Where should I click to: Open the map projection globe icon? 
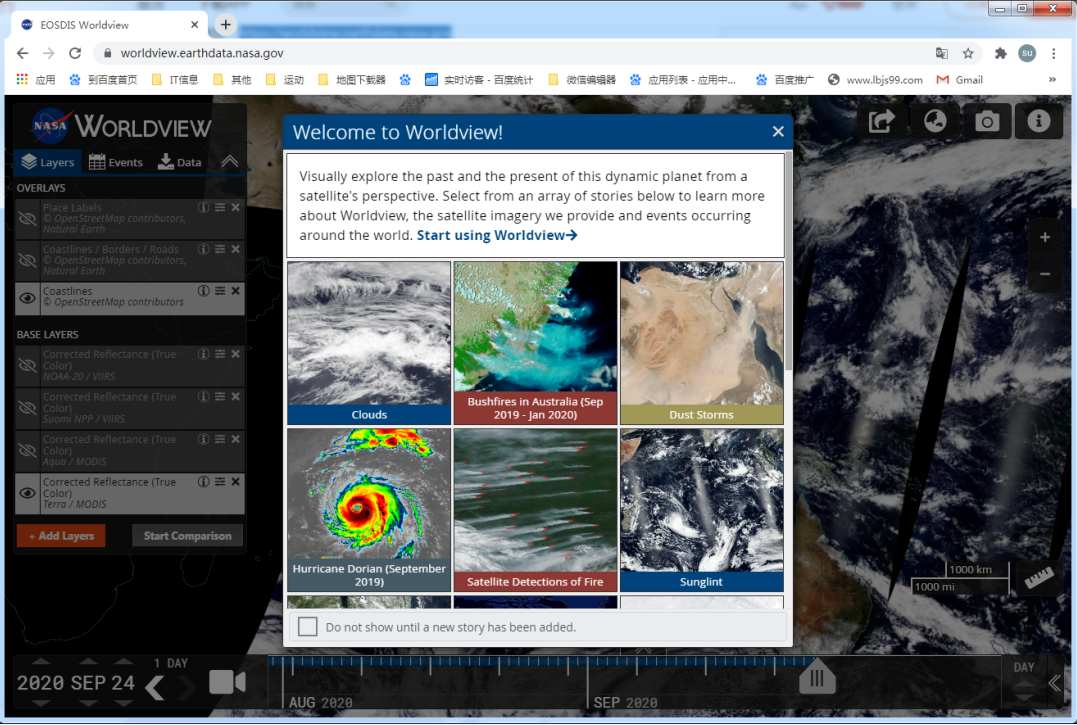click(x=935, y=121)
